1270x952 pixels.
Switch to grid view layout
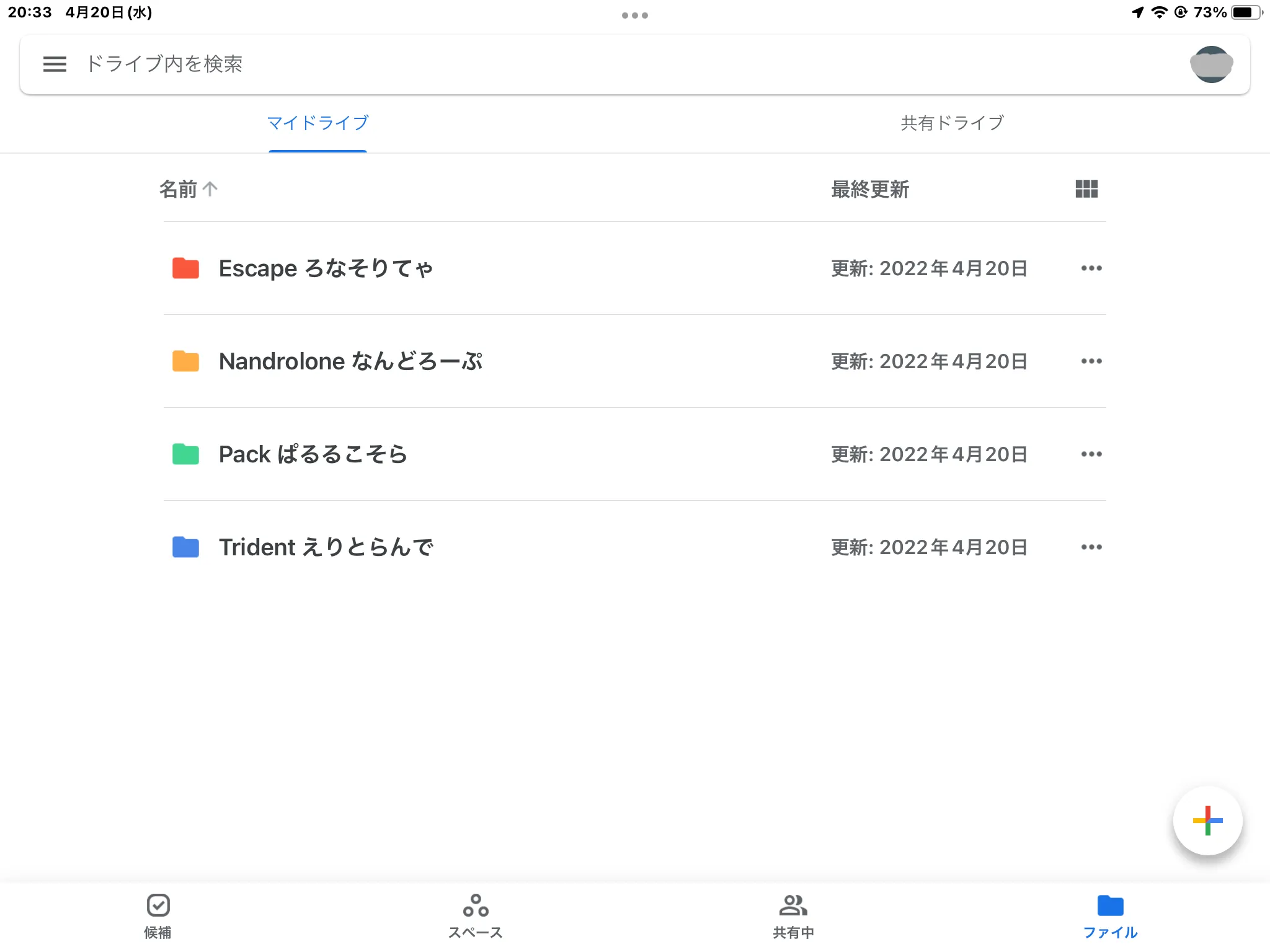coord(1086,189)
